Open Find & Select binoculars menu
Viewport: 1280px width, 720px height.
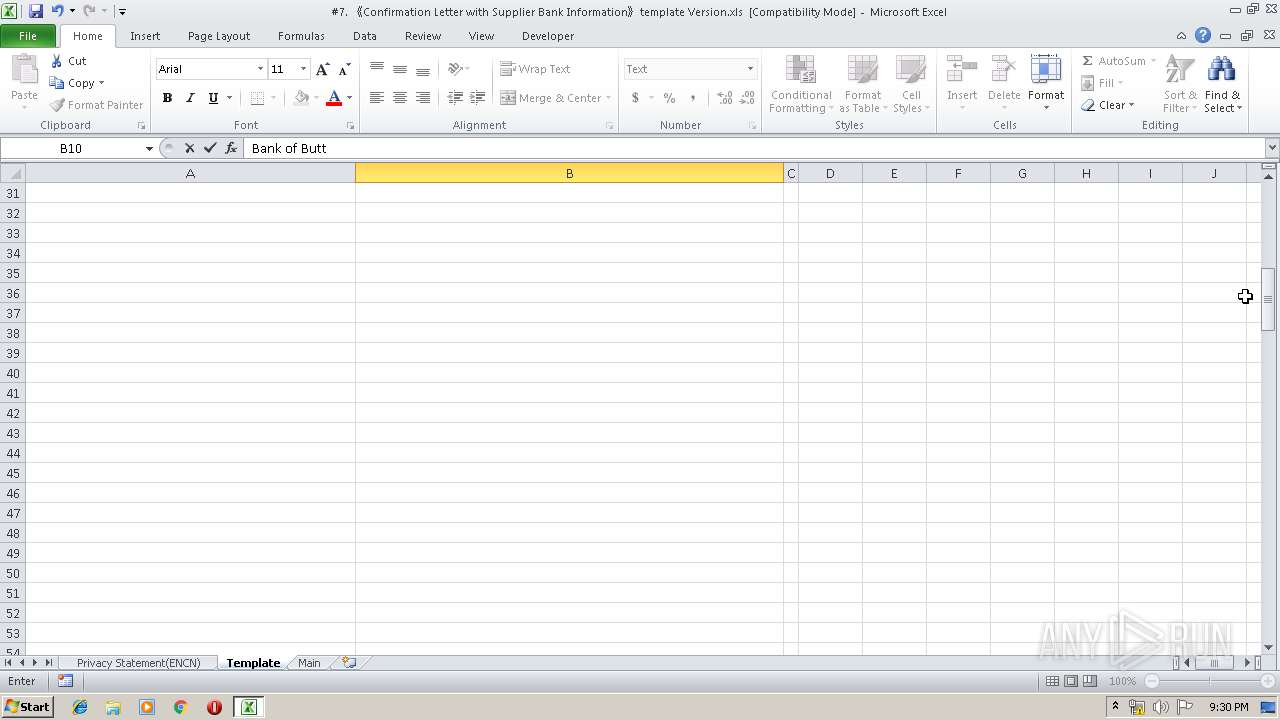[1222, 84]
